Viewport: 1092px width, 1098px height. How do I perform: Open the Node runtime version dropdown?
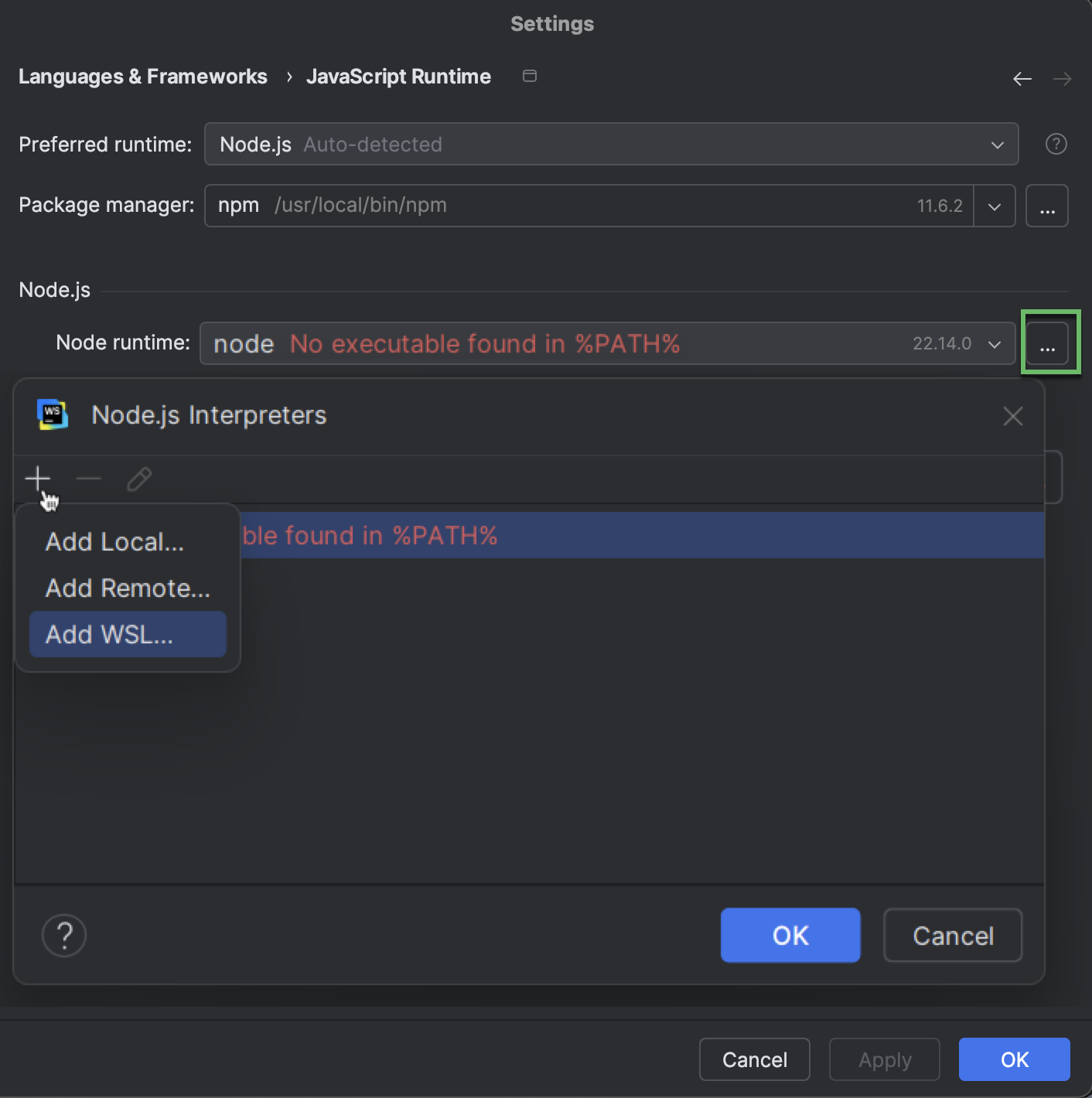[x=995, y=343]
